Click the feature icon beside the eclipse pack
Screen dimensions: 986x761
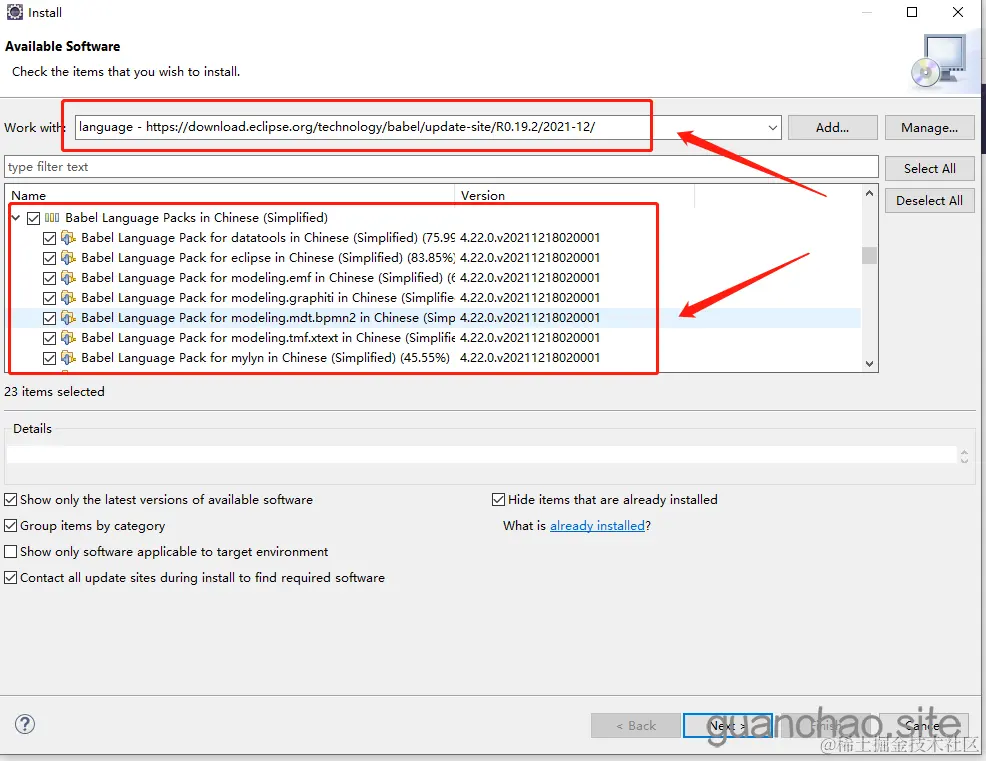pyautogui.click(x=68, y=258)
